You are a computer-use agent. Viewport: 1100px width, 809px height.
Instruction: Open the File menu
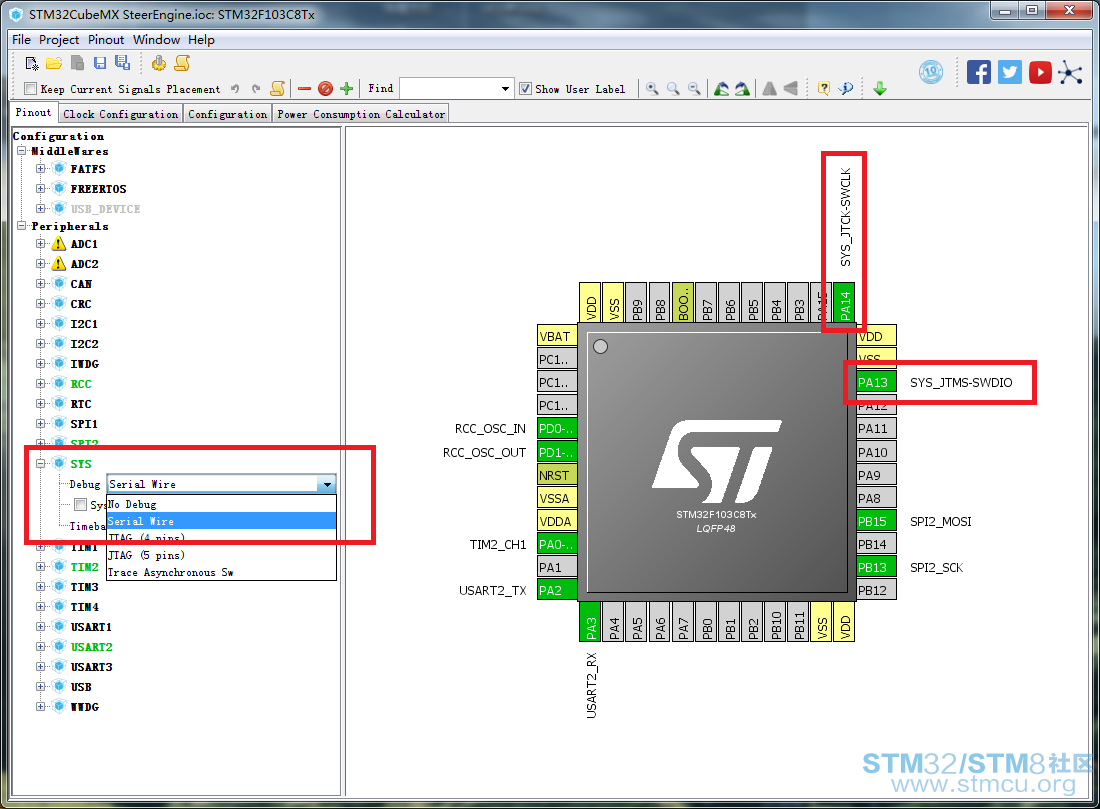[x=21, y=39]
